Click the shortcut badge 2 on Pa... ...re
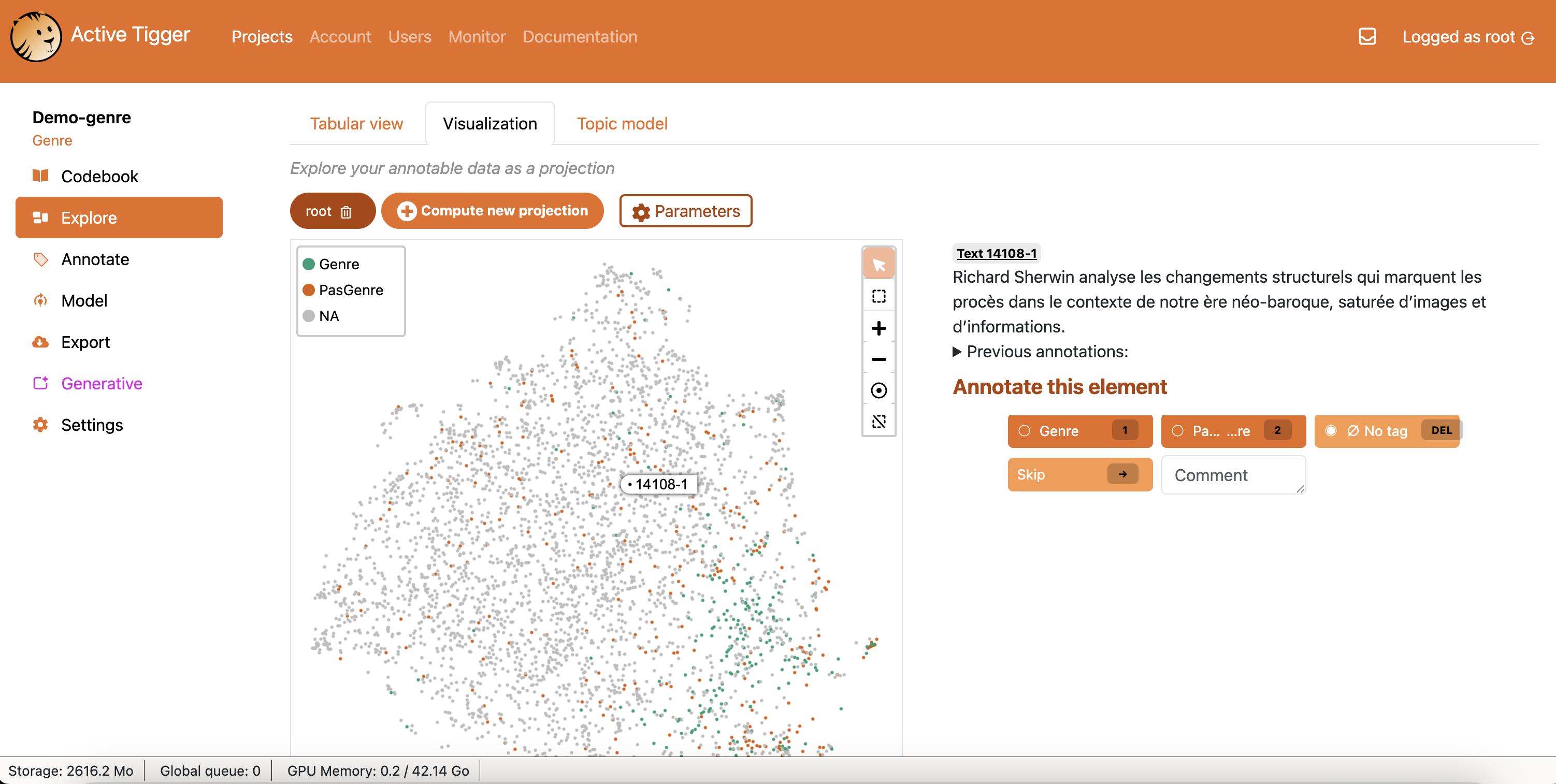 tap(1277, 430)
